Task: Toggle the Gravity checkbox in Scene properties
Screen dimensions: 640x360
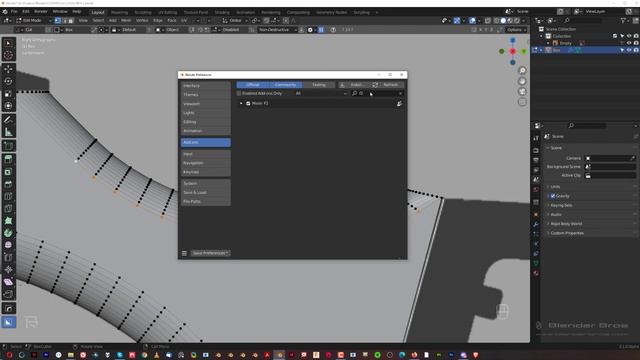Action: click(553, 196)
